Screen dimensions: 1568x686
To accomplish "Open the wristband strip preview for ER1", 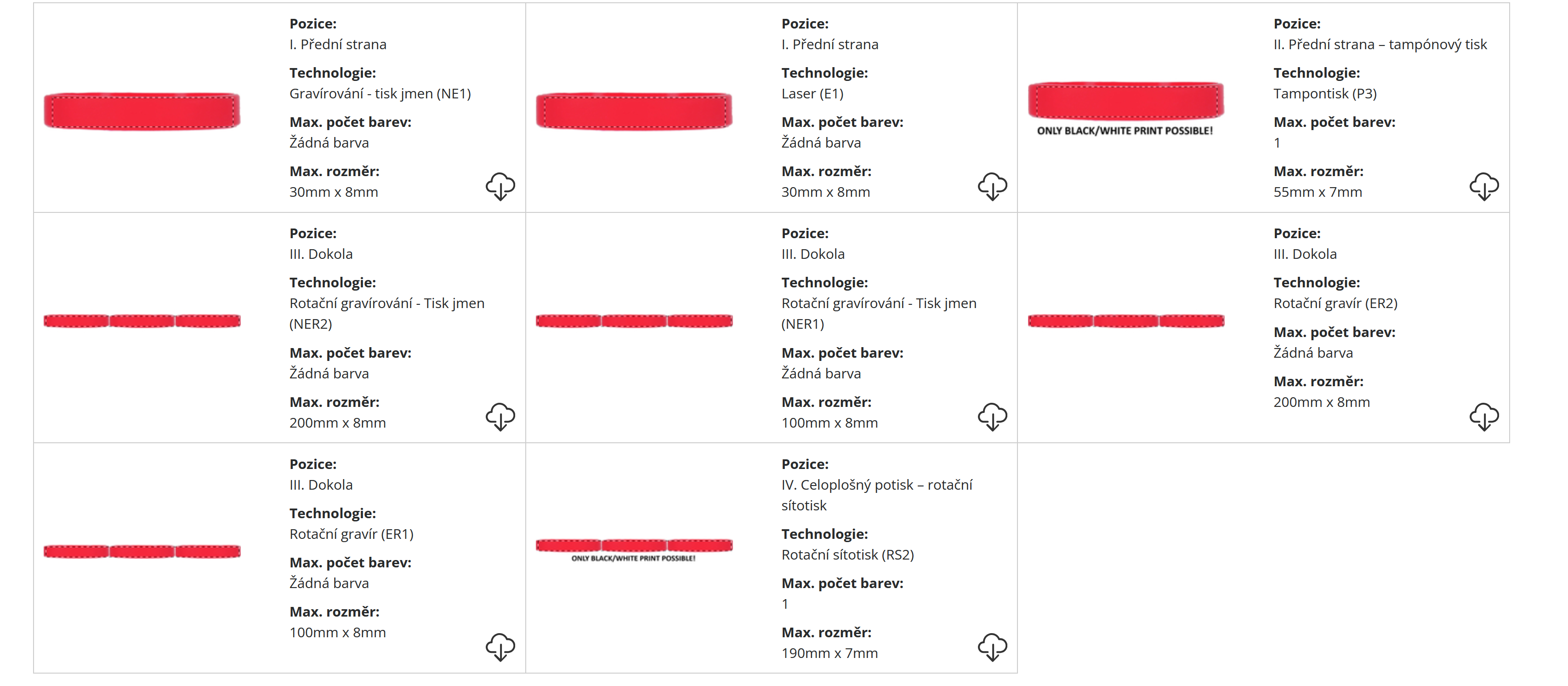I will coord(142,551).
